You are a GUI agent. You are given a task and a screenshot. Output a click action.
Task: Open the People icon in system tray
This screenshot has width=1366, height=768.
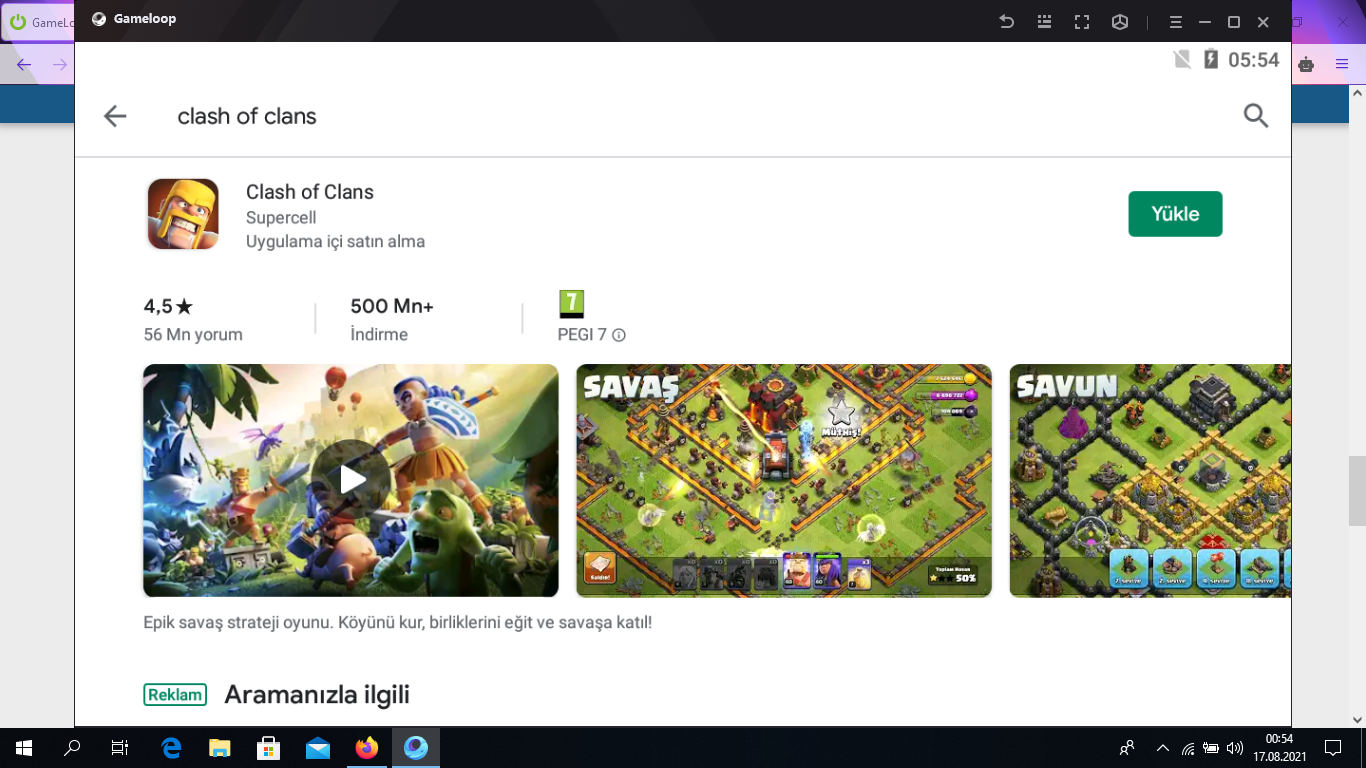point(1127,747)
